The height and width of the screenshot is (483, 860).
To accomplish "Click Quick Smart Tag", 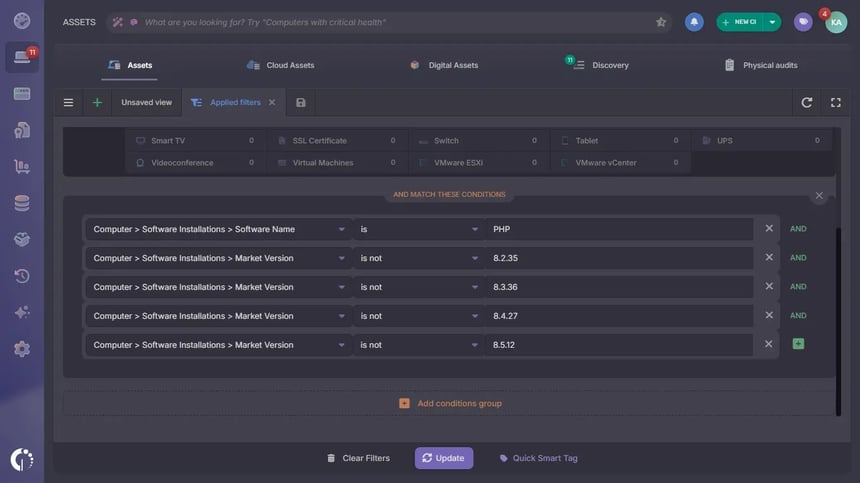I will 539,458.
